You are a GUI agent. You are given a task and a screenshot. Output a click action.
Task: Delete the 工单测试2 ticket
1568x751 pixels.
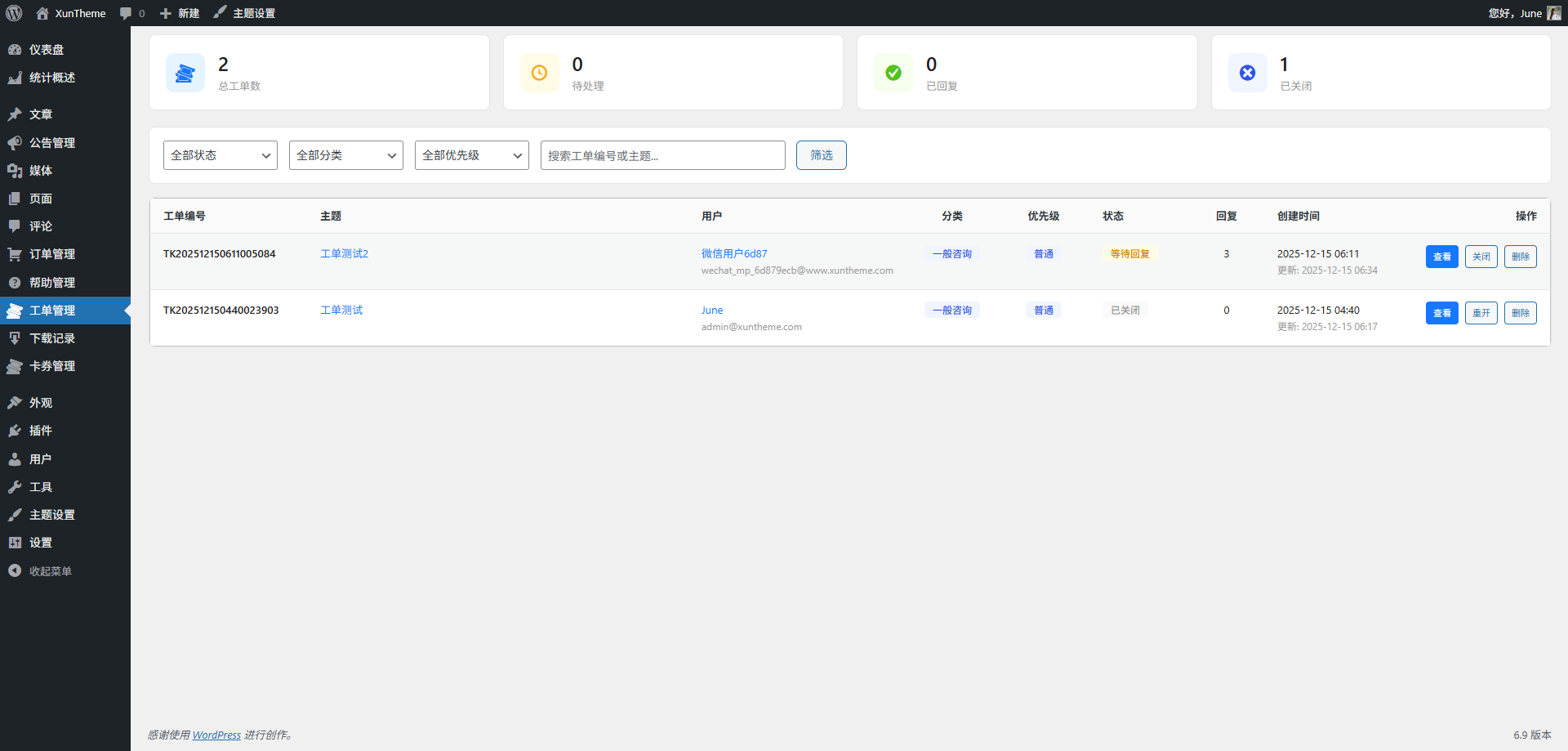pyautogui.click(x=1520, y=257)
